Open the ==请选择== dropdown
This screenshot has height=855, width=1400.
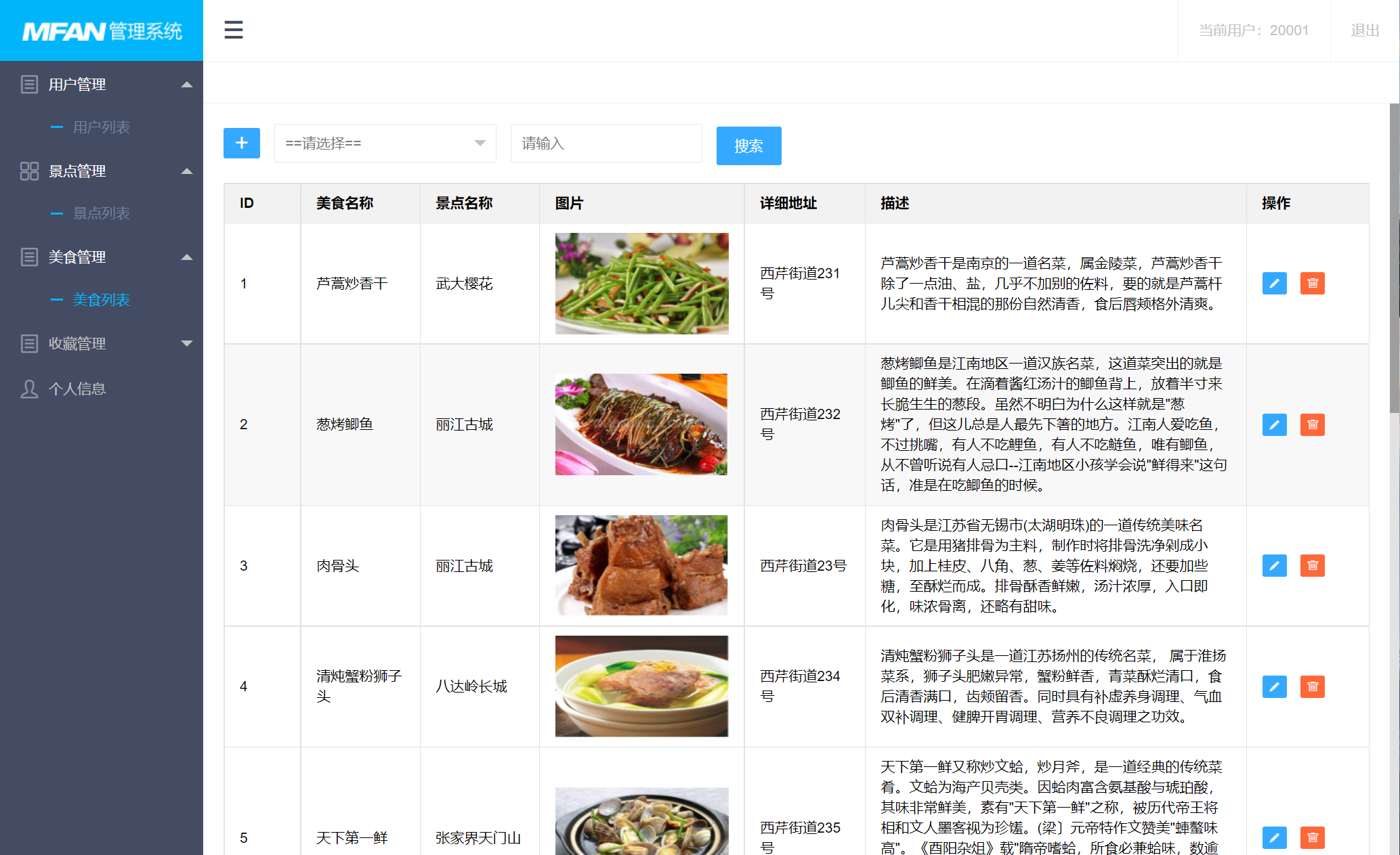tap(385, 143)
